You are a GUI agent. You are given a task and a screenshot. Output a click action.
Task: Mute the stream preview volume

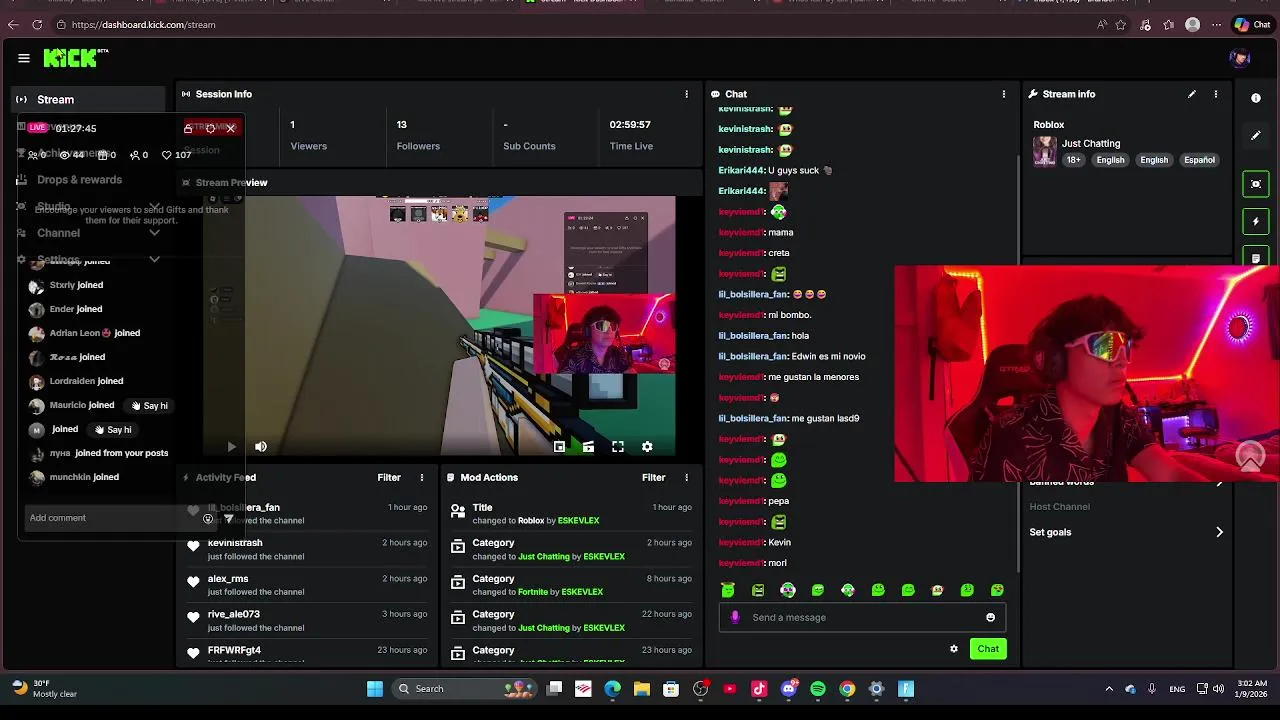tap(261, 447)
